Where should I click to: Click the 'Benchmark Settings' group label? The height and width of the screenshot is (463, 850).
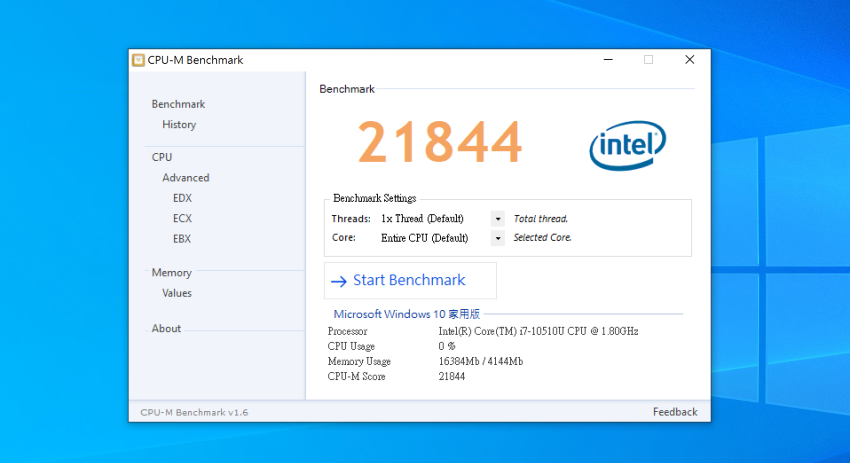(375, 198)
